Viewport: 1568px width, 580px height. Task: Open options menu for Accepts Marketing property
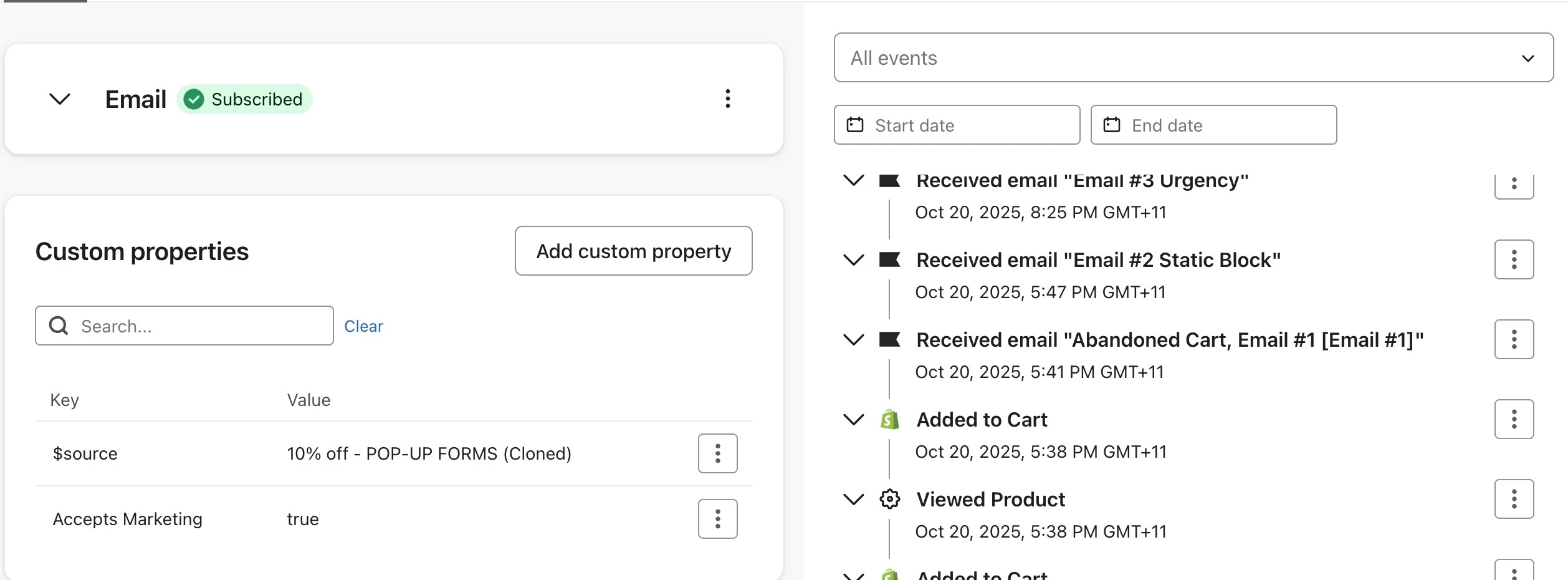point(717,519)
